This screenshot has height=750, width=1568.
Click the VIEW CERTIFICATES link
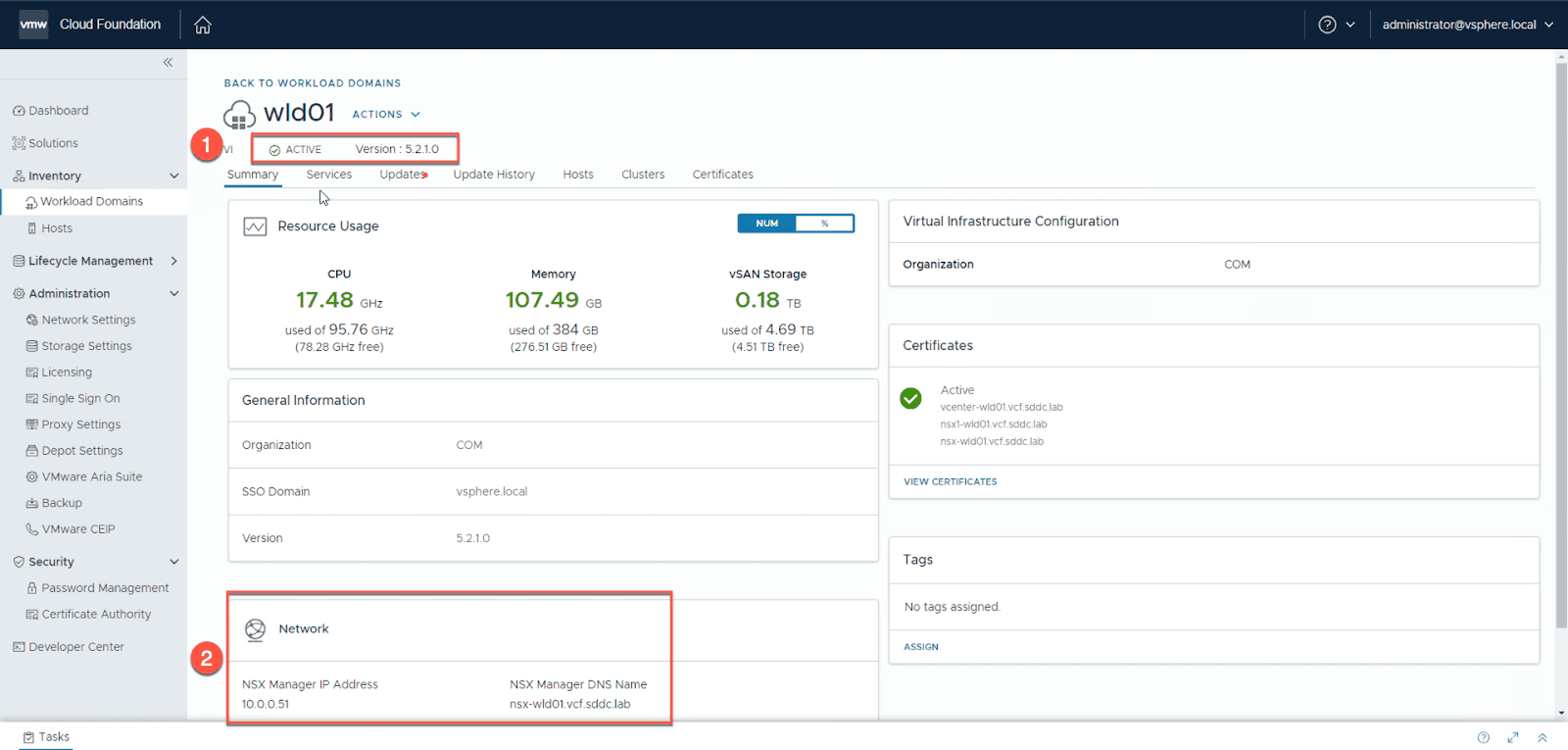pos(950,482)
